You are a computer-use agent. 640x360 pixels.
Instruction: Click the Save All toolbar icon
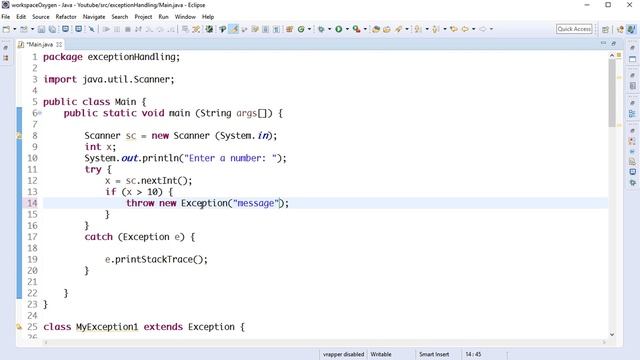point(52,29)
